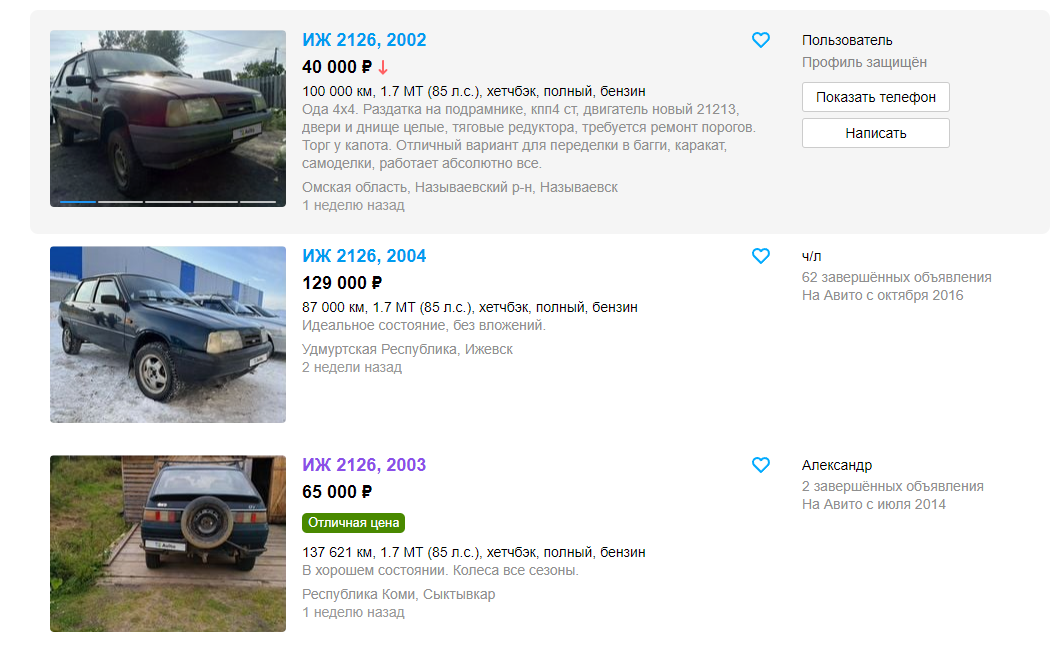Select the last segment in photo gallery indicator

(259, 202)
